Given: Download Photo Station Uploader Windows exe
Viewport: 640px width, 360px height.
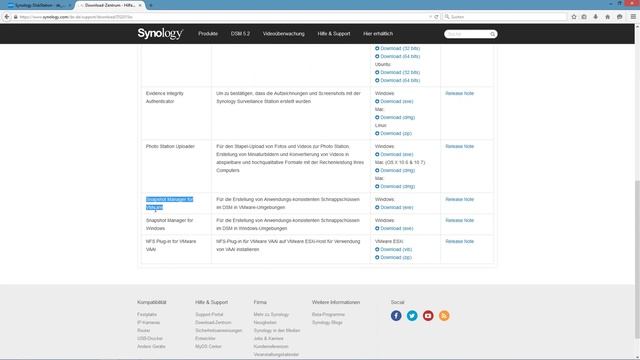Looking at the screenshot, I should coord(394,154).
